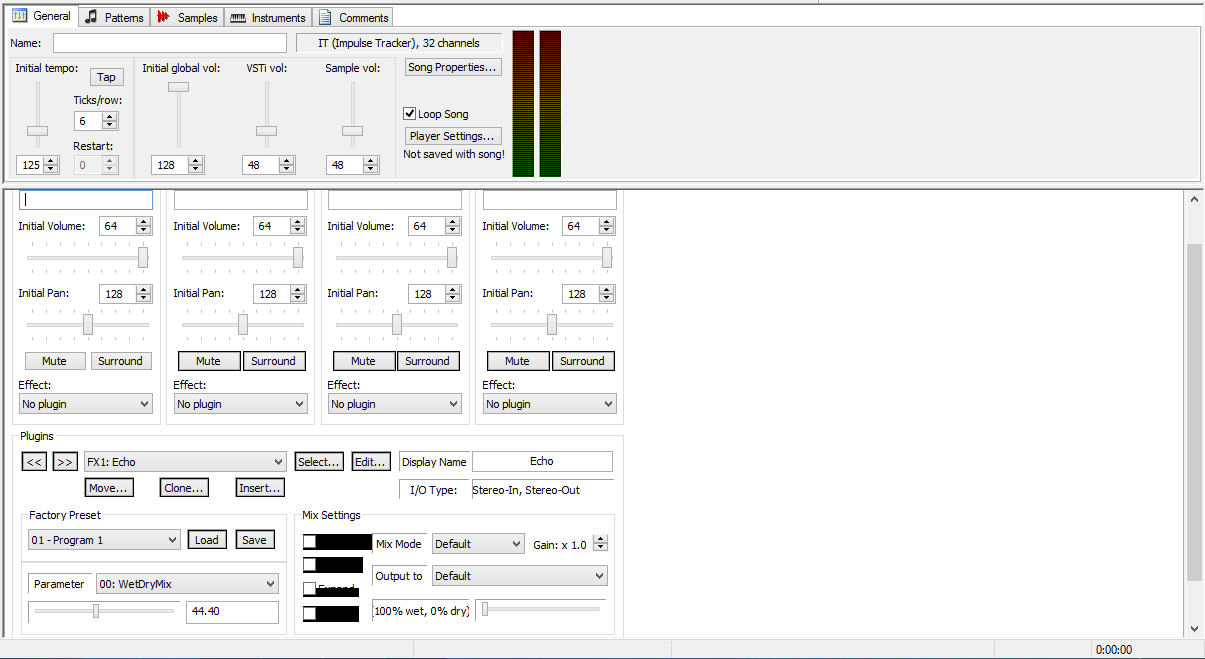Open the Samples tab
1205x659 pixels.
[187, 17]
